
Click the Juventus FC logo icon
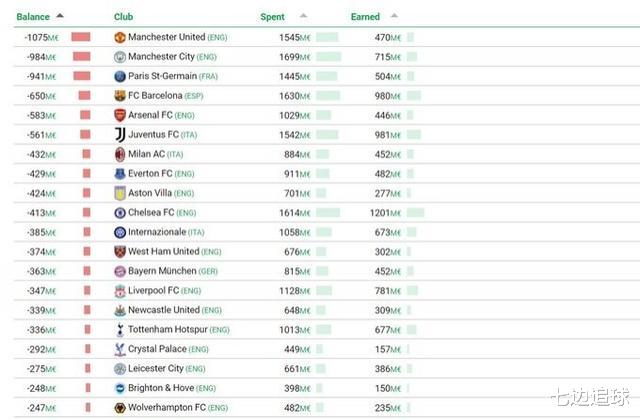(120, 135)
